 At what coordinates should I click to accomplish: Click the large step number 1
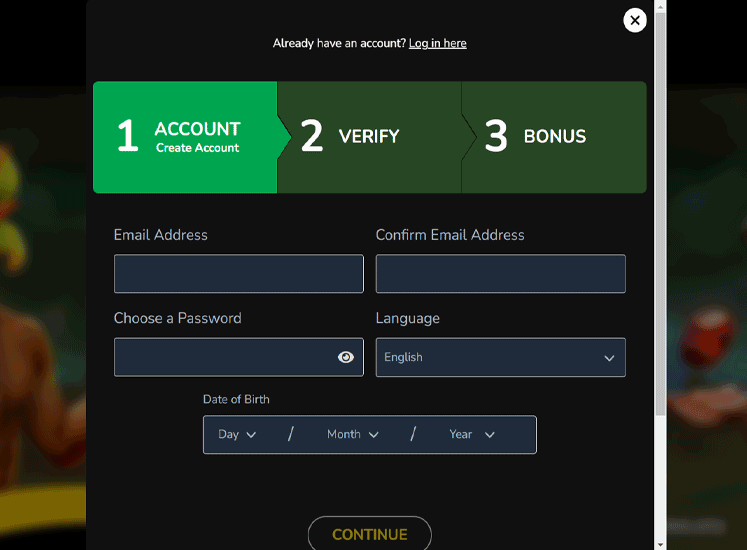coord(127,137)
